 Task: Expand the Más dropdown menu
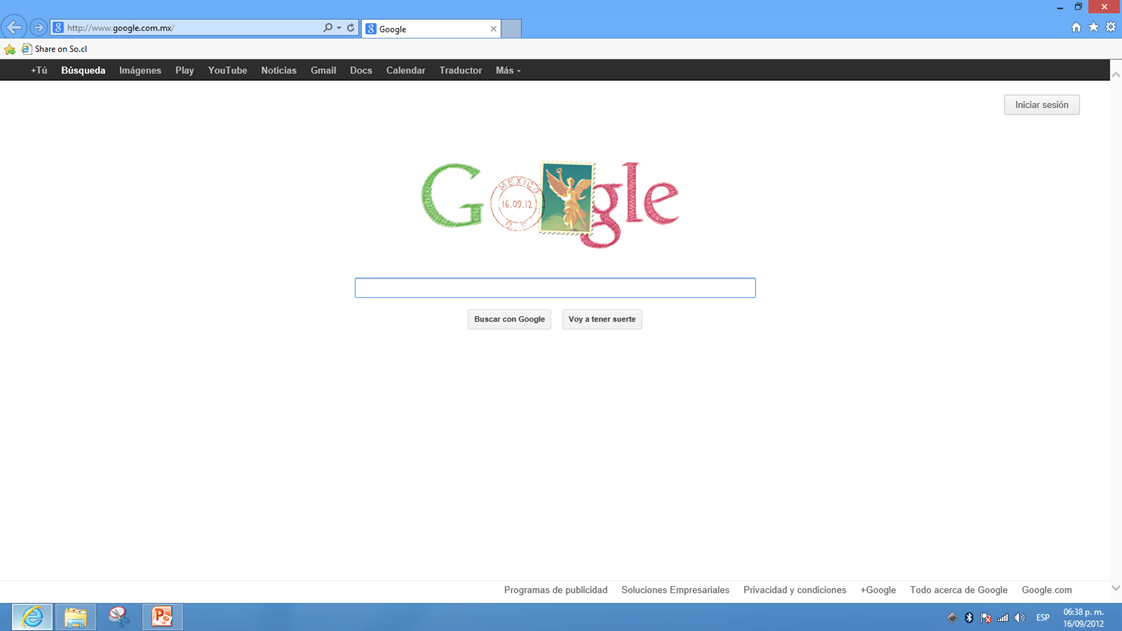508,71
